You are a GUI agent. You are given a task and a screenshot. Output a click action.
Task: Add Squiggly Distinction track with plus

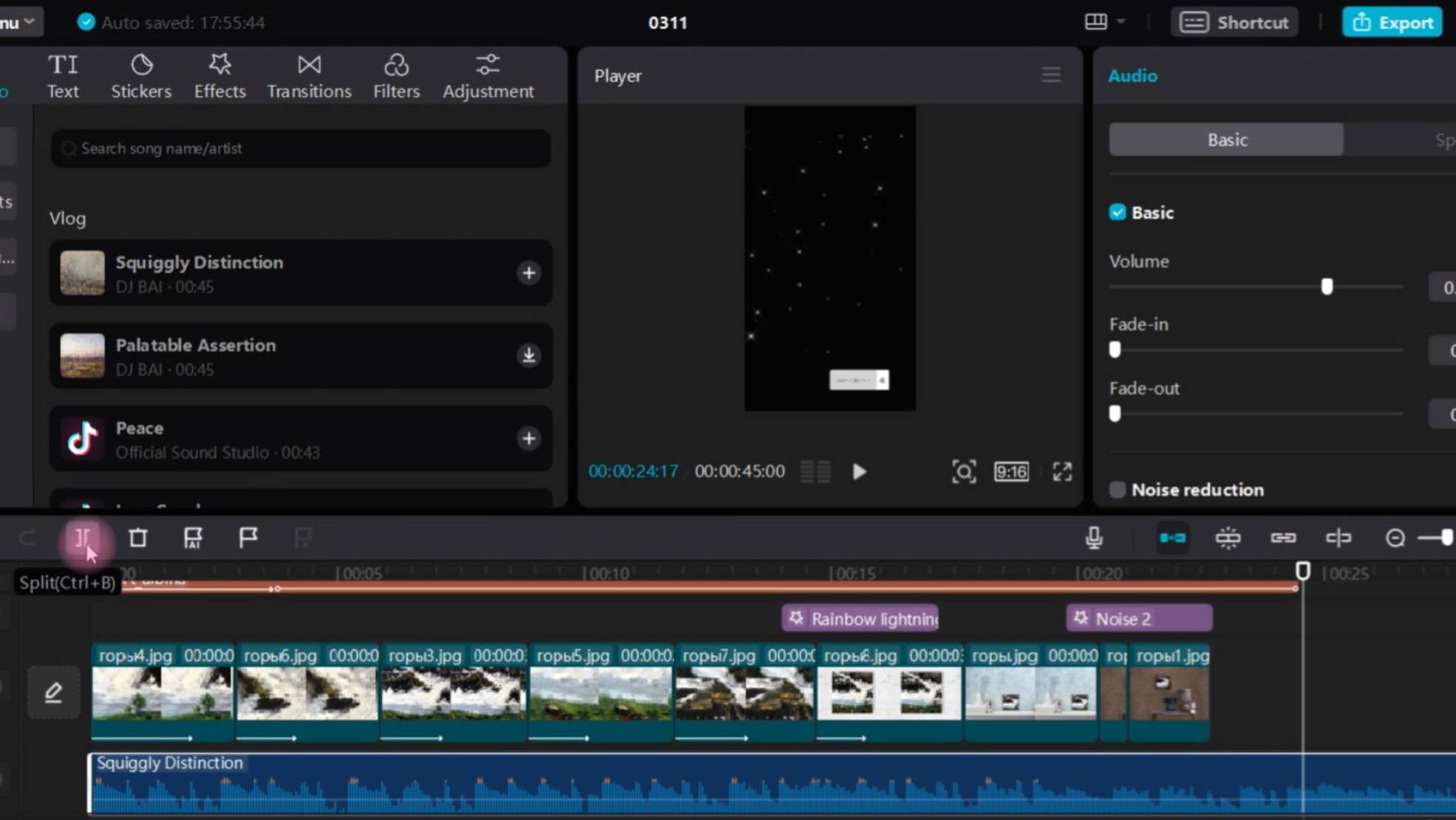pos(528,273)
